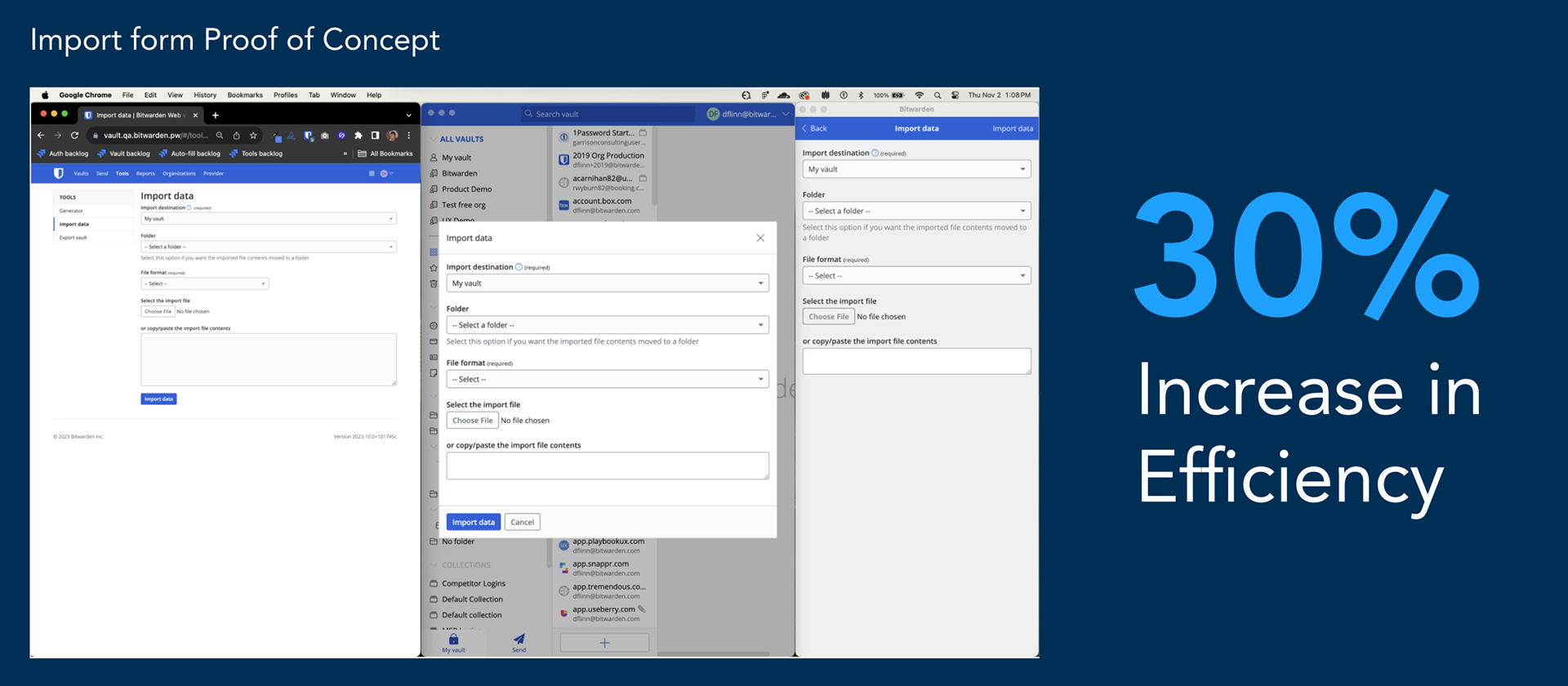This screenshot has width=1568, height=686.
Task: Open the Profiles menu in menu bar
Action: [285, 95]
